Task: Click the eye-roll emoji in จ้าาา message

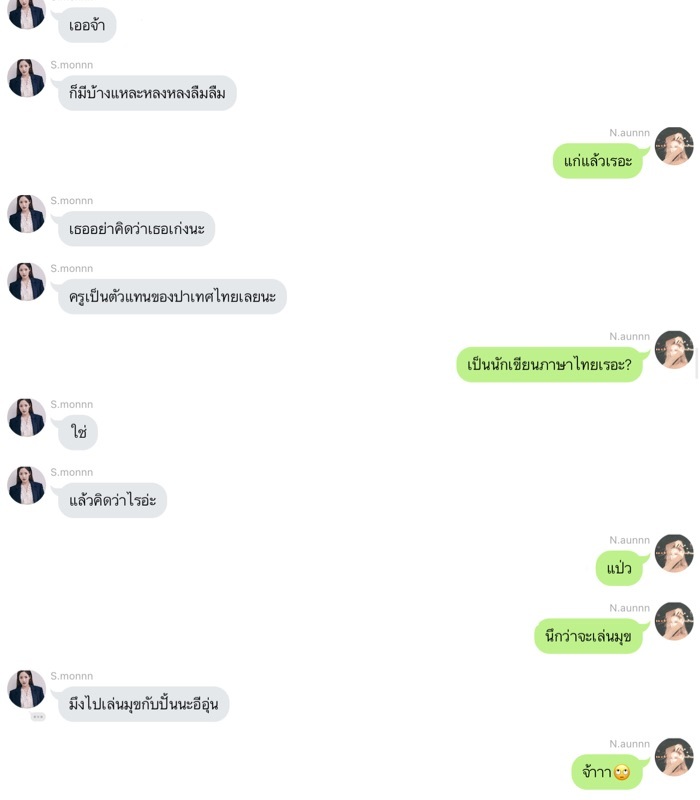Action: click(622, 772)
